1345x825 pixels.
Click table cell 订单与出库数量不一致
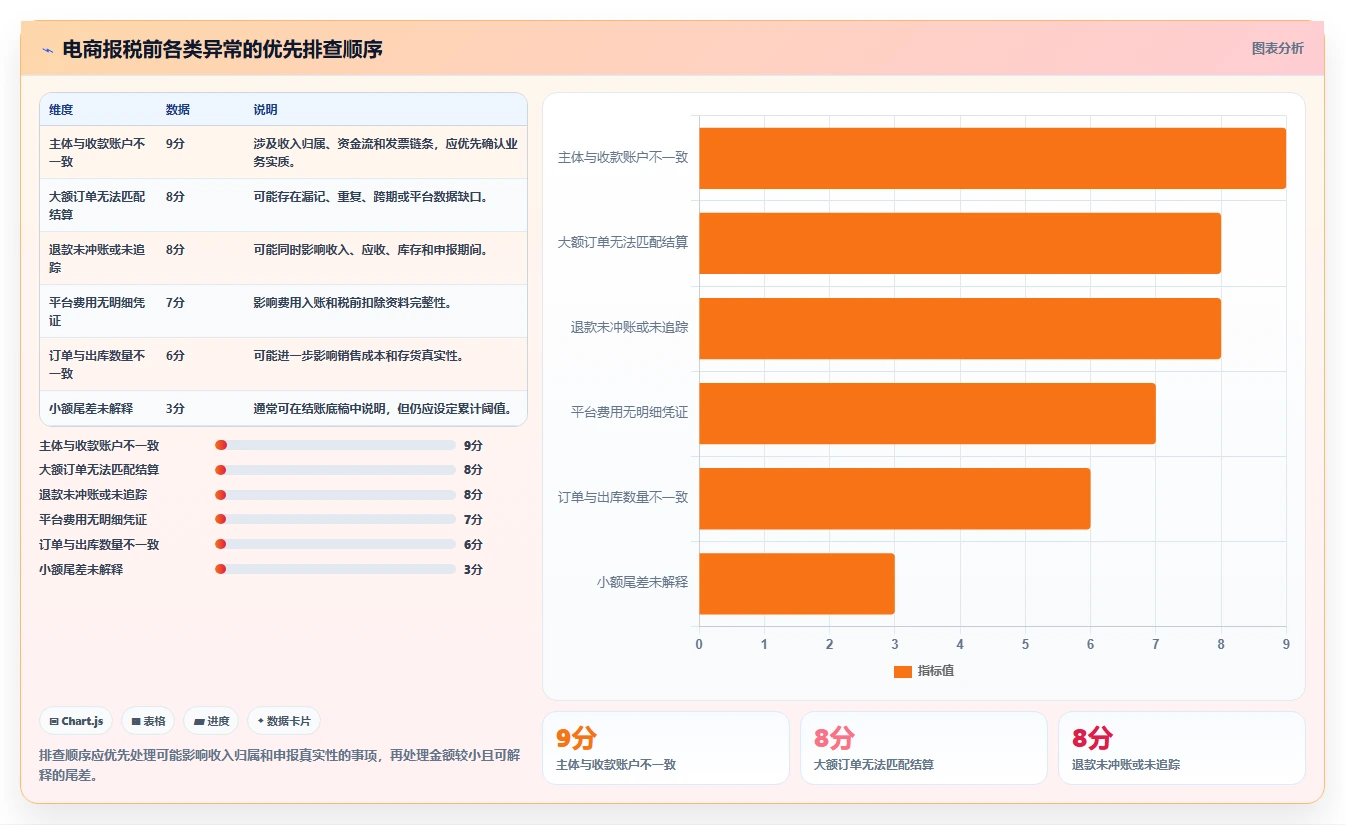[x=97, y=364]
